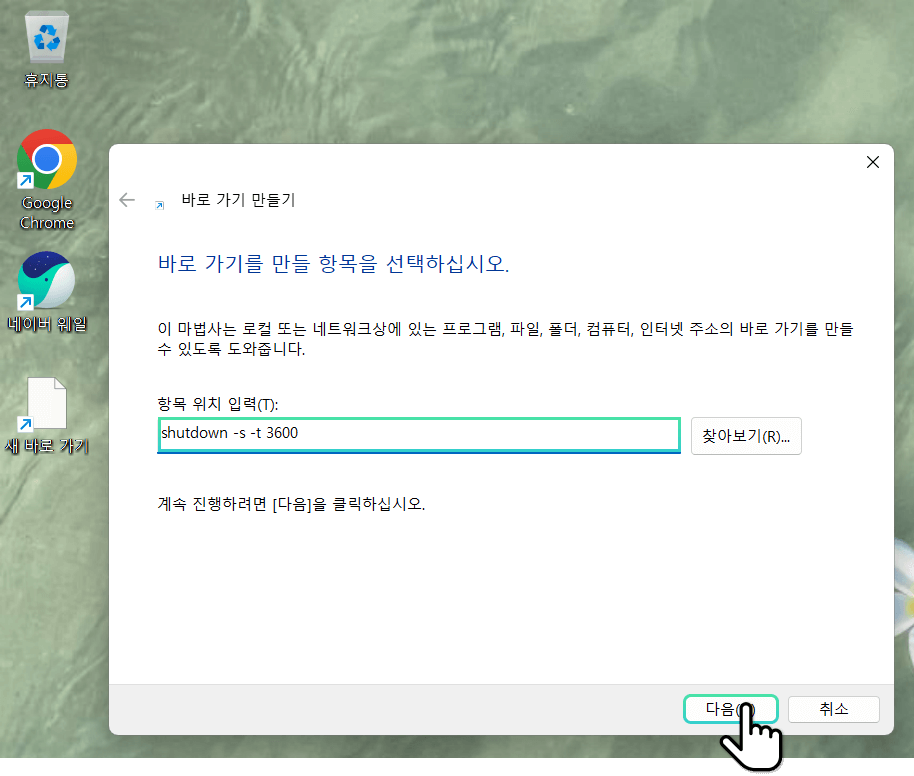Click the 새 바로 가기 label text
This screenshot has height=776, width=914.
point(47,445)
